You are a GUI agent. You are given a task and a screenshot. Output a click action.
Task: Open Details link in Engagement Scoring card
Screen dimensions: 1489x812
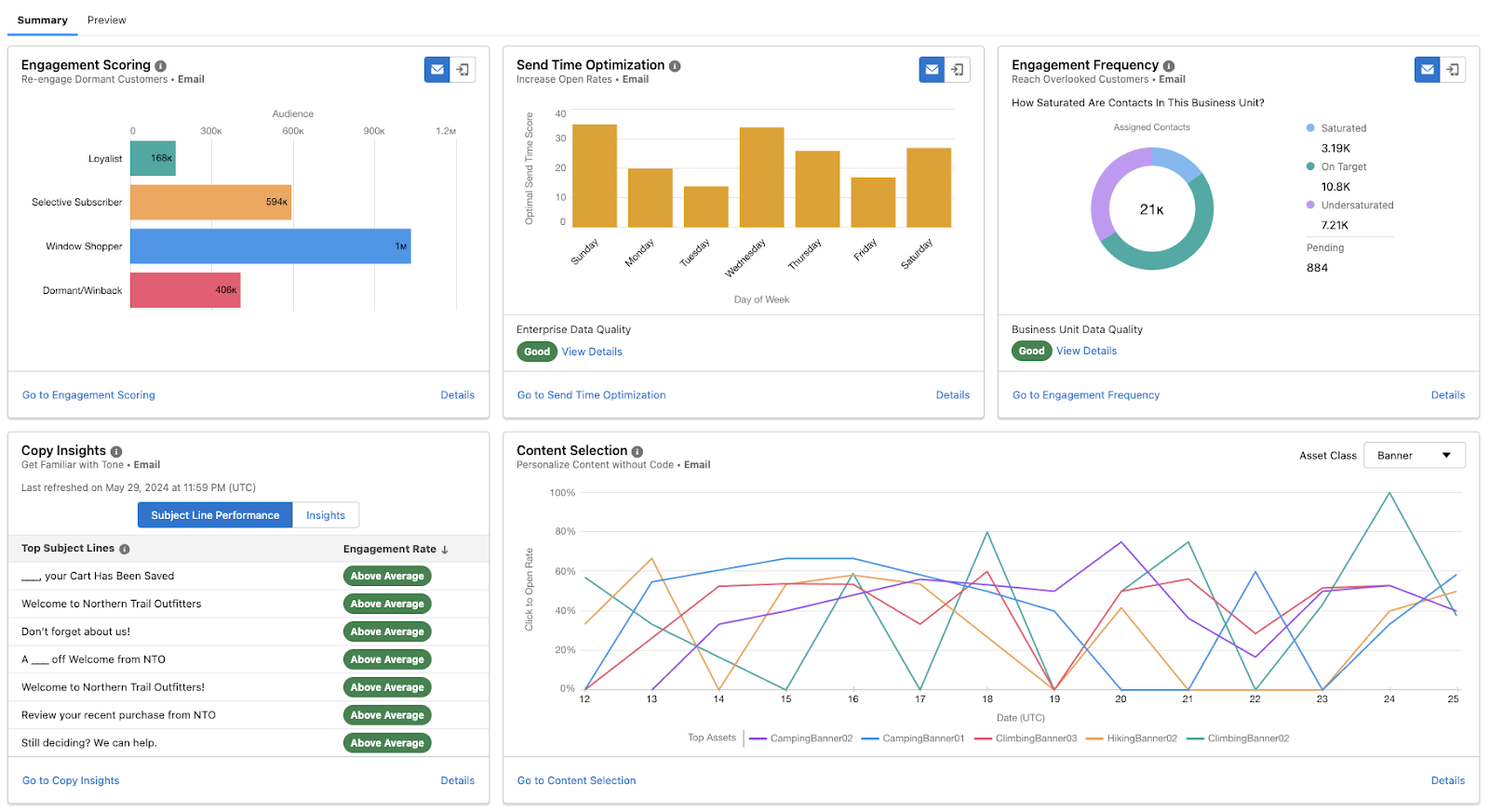tap(458, 395)
